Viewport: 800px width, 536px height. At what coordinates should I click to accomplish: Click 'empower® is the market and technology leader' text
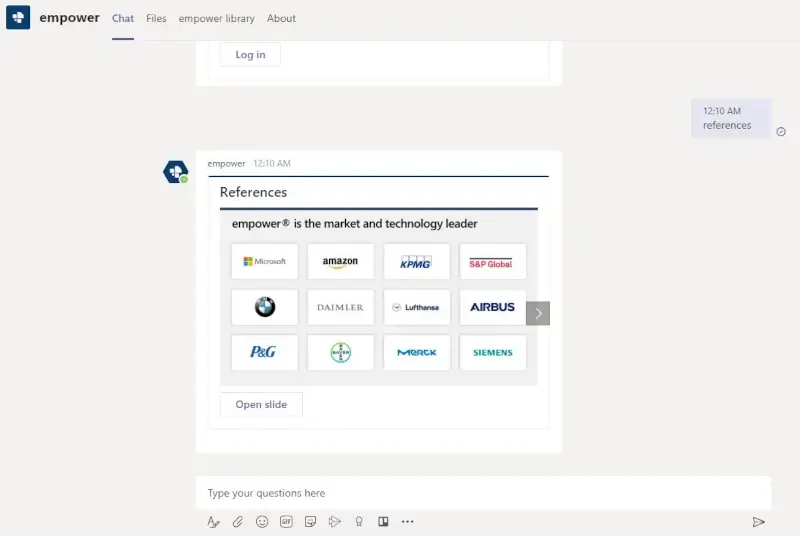pyautogui.click(x=355, y=224)
